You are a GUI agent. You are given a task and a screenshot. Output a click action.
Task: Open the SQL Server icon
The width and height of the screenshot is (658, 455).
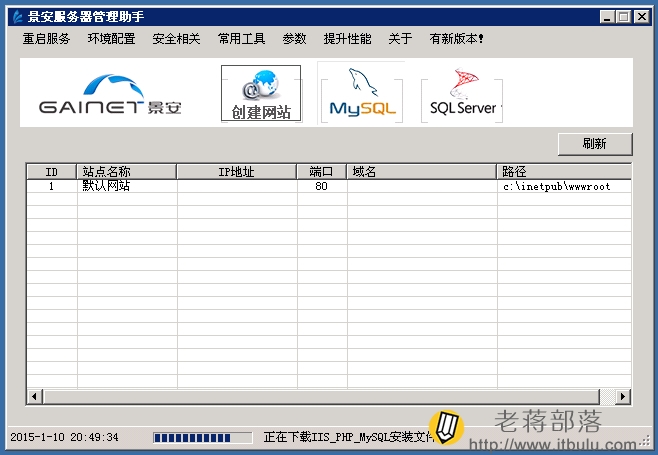pos(462,93)
